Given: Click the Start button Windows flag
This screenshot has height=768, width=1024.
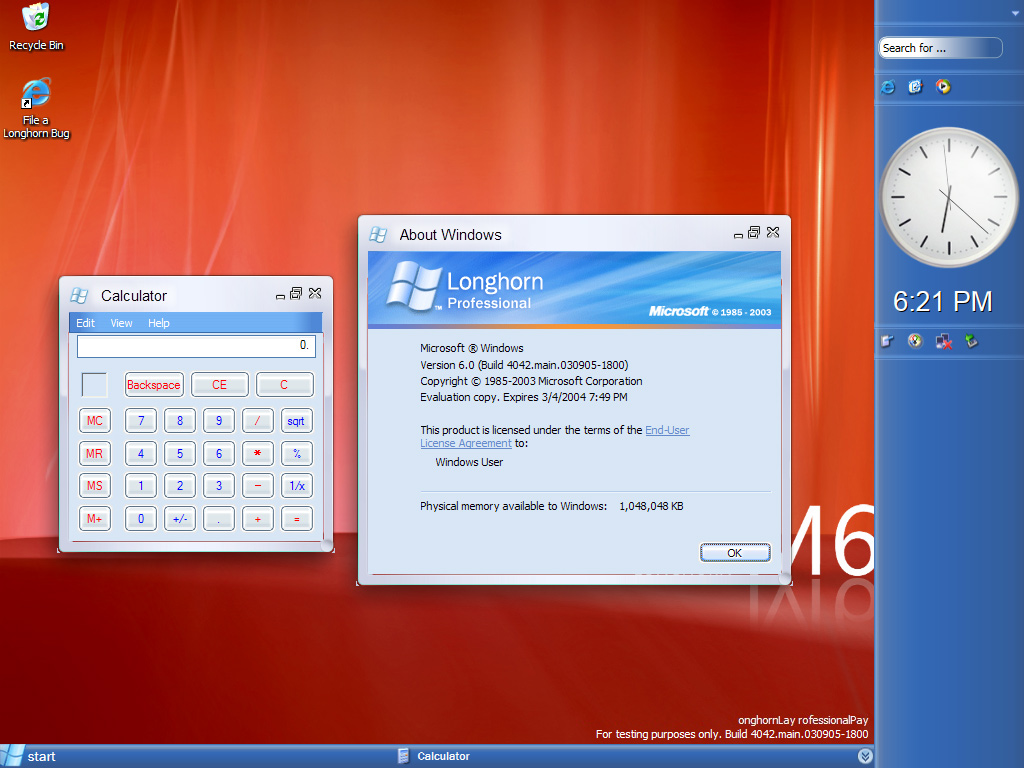Looking at the screenshot, I should (12, 756).
